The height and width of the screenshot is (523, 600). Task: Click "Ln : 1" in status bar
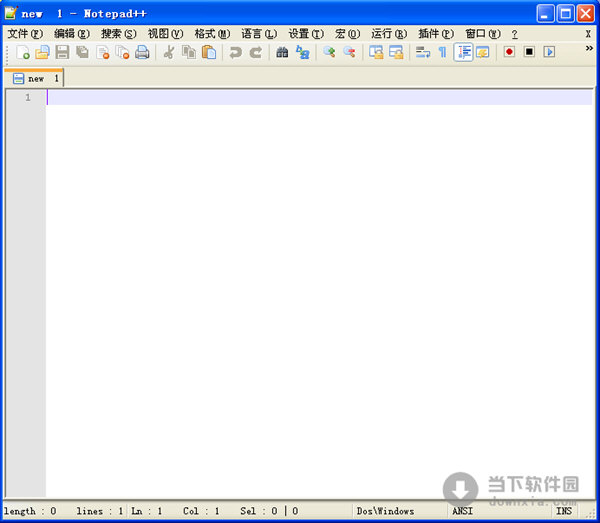pyautogui.click(x=147, y=511)
